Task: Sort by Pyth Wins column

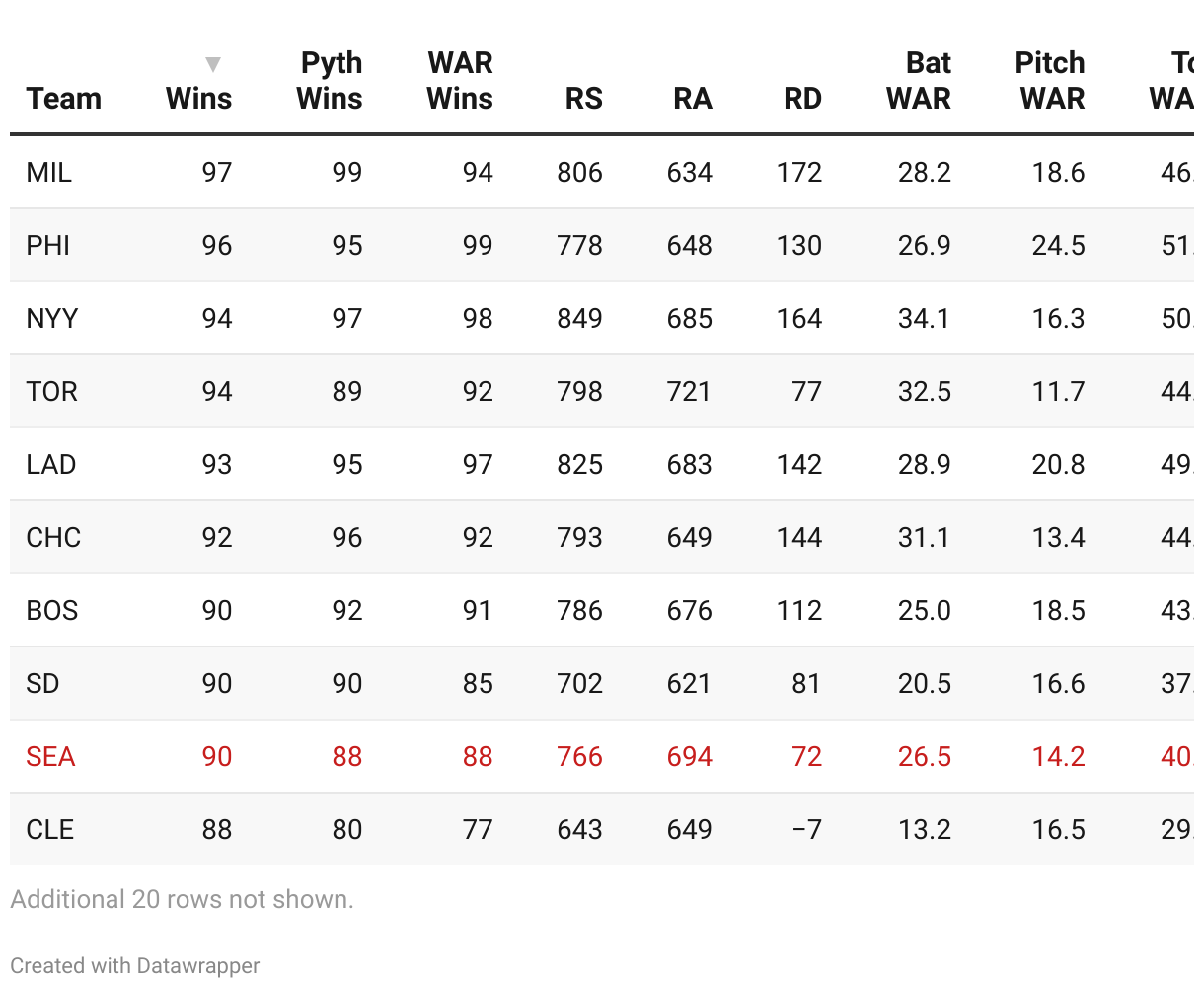Action: [x=330, y=81]
